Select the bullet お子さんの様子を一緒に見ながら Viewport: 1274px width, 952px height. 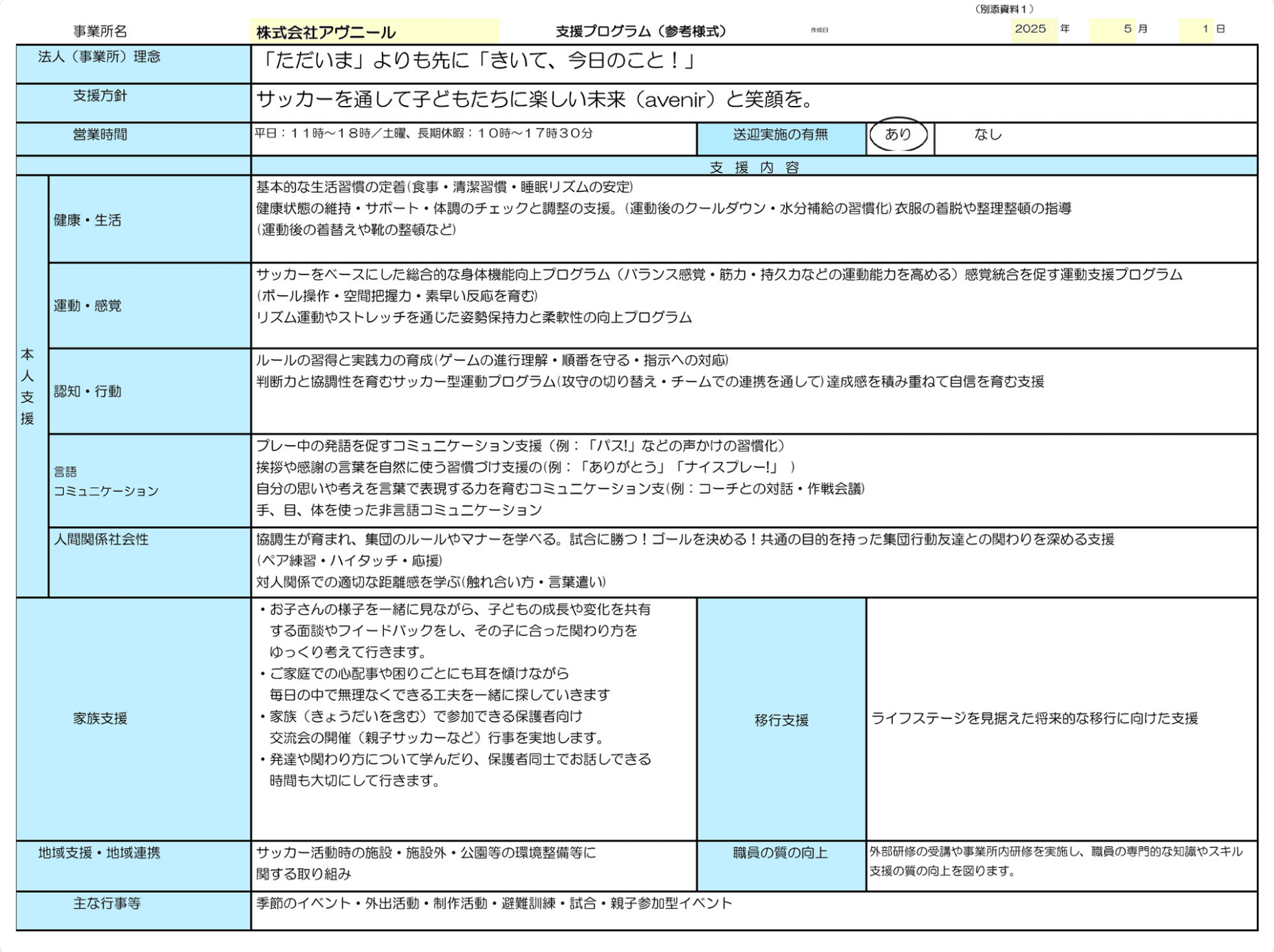tap(455, 630)
